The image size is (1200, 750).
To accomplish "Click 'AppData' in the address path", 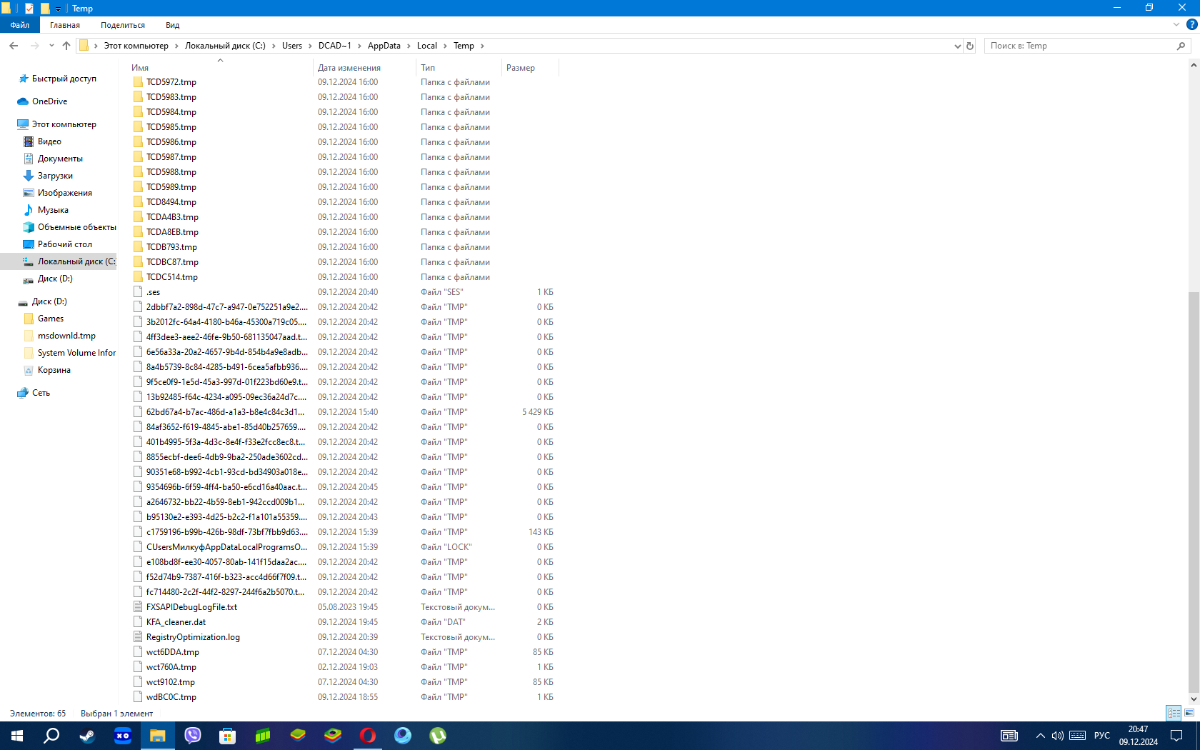I will click(x=383, y=46).
